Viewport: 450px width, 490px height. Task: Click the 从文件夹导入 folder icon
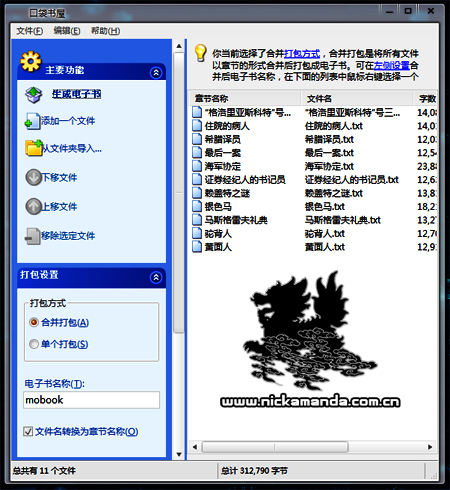point(34,148)
